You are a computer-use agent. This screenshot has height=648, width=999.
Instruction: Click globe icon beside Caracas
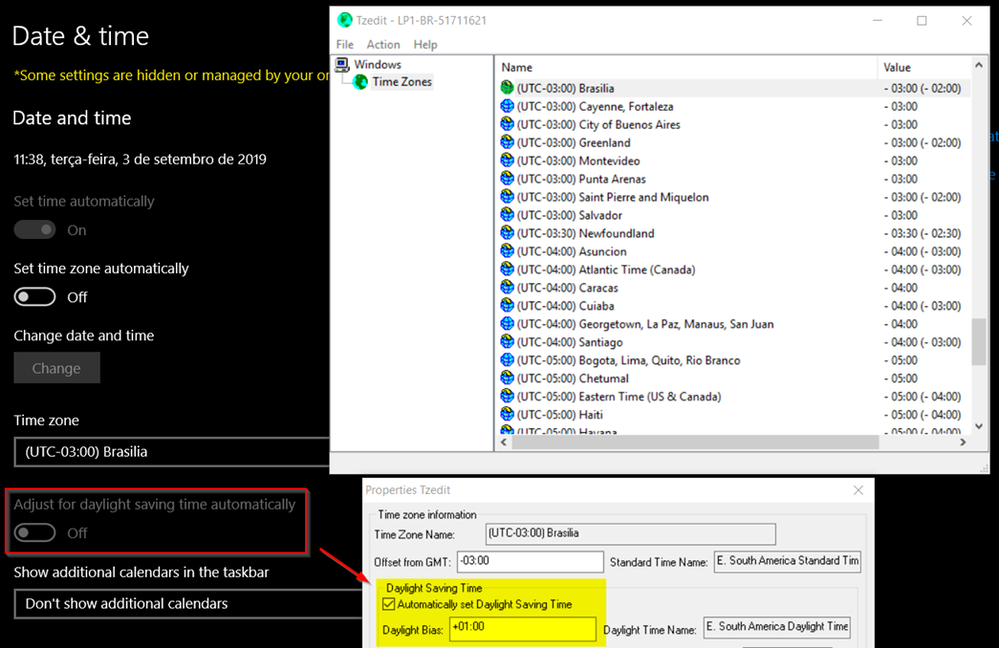point(507,288)
